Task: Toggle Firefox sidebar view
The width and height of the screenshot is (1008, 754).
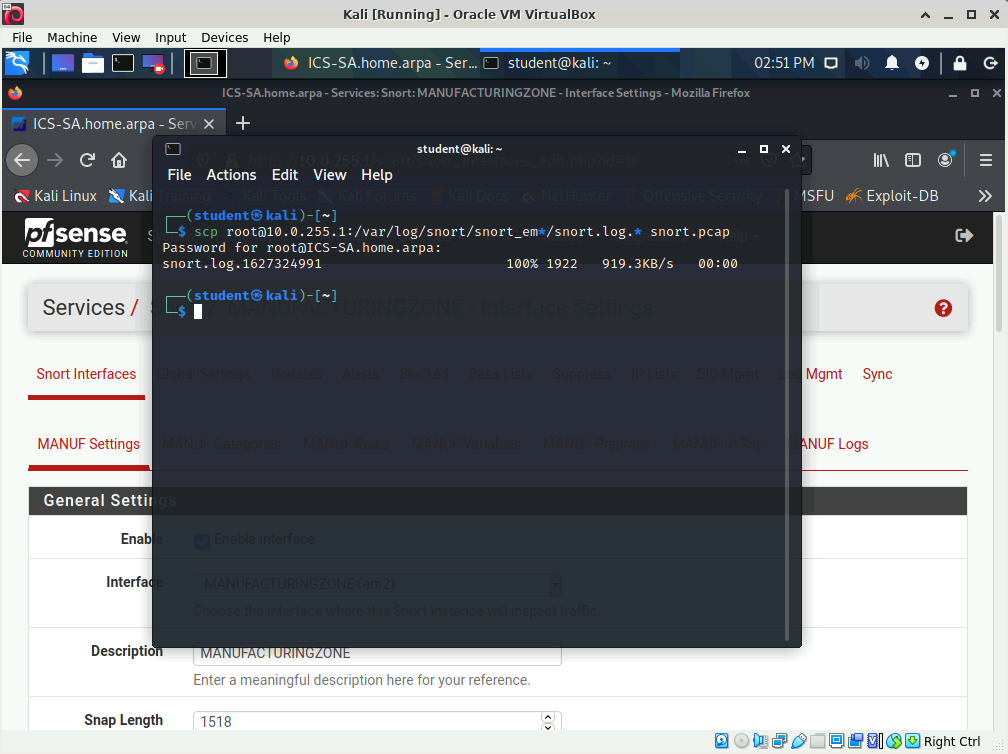Action: (x=913, y=160)
